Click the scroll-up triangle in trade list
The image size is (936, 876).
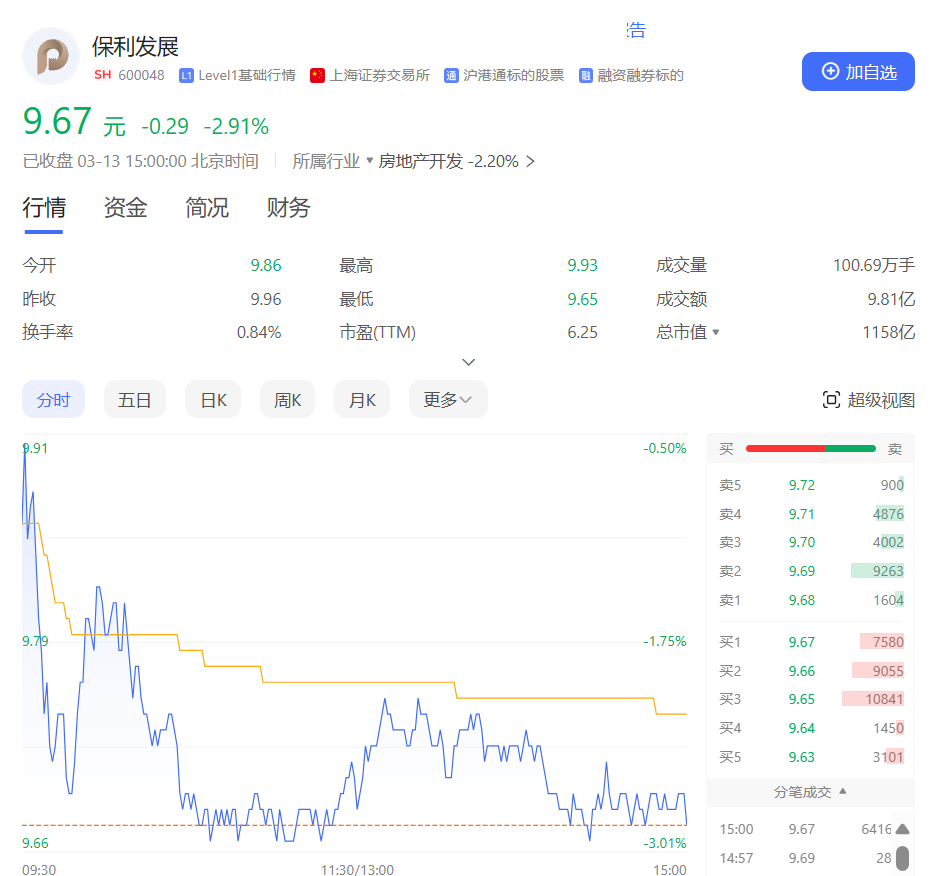click(903, 829)
